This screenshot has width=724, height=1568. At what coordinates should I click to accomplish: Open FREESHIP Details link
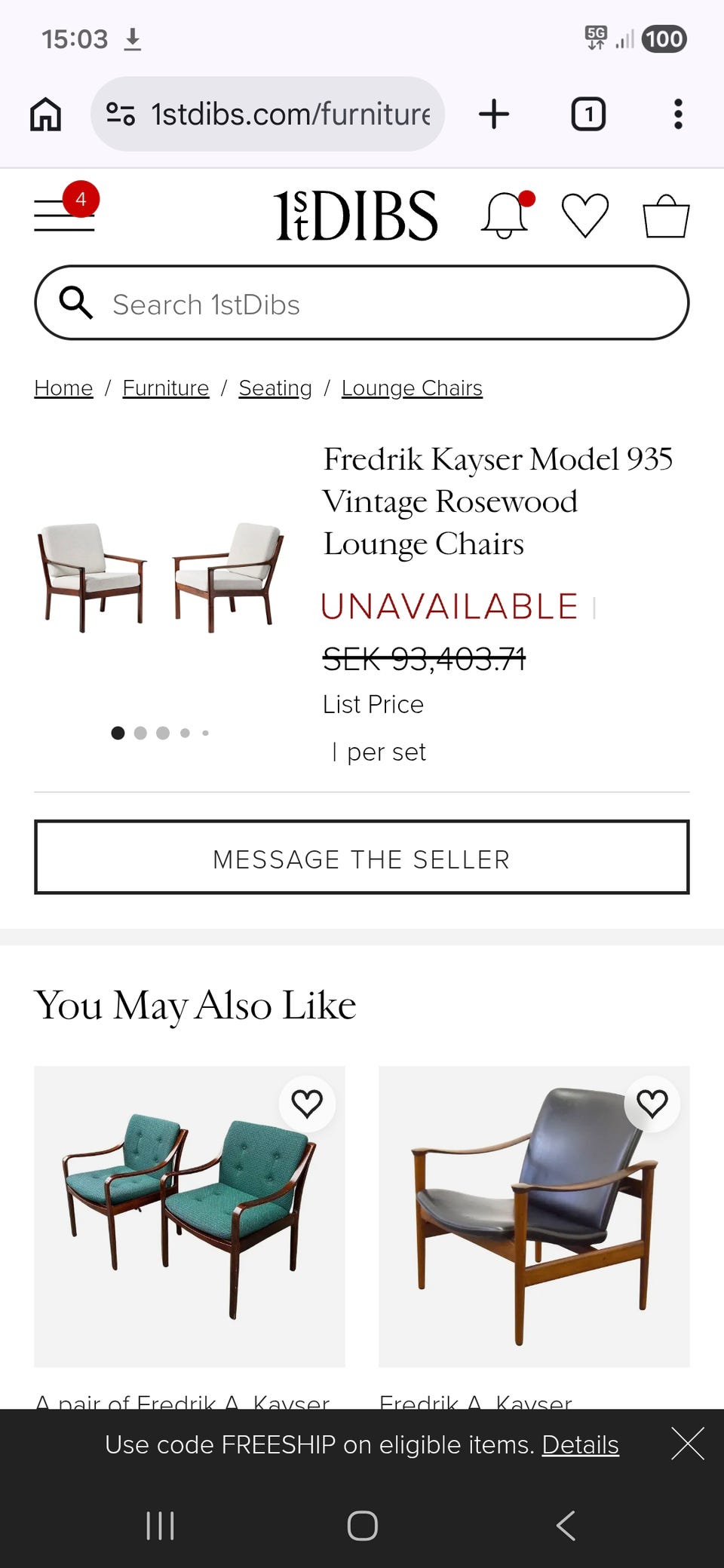click(580, 1444)
